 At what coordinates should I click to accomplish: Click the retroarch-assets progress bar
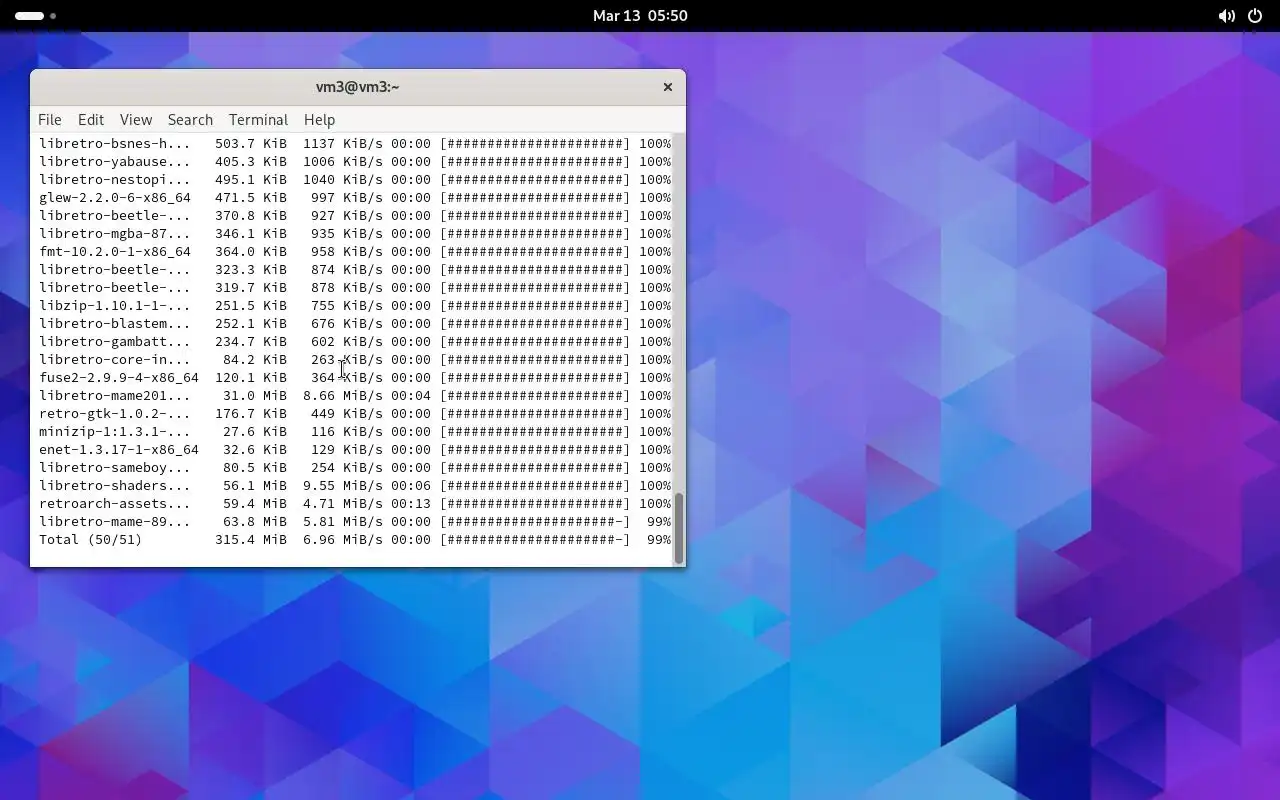tap(535, 503)
